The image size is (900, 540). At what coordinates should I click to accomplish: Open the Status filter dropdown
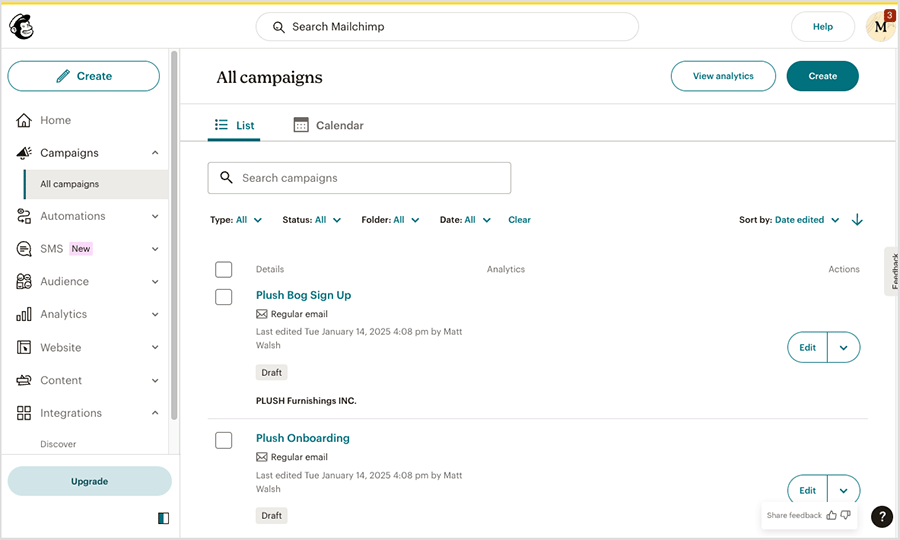pyautogui.click(x=312, y=220)
